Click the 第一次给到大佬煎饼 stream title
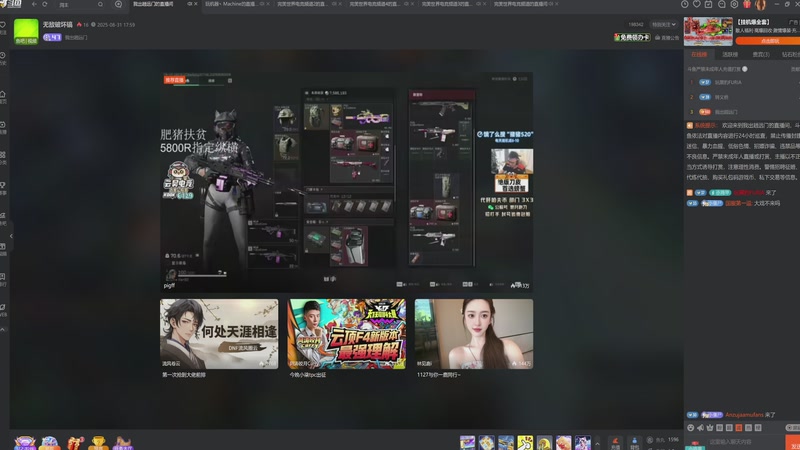Image resolution: width=800 pixels, height=450 pixels. click(x=184, y=375)
